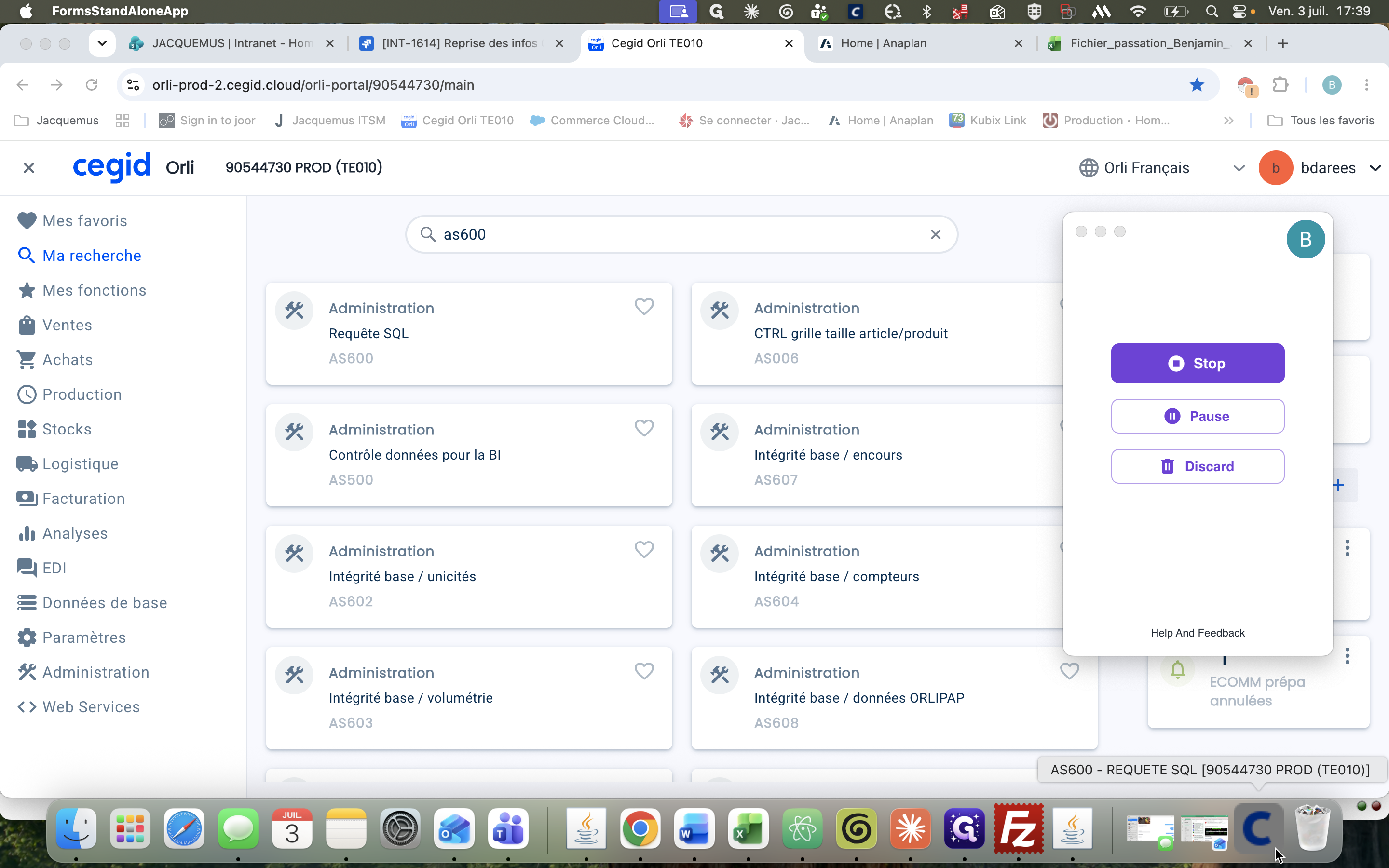Reload the page
Screen dimensions: 1389x868
91,85
